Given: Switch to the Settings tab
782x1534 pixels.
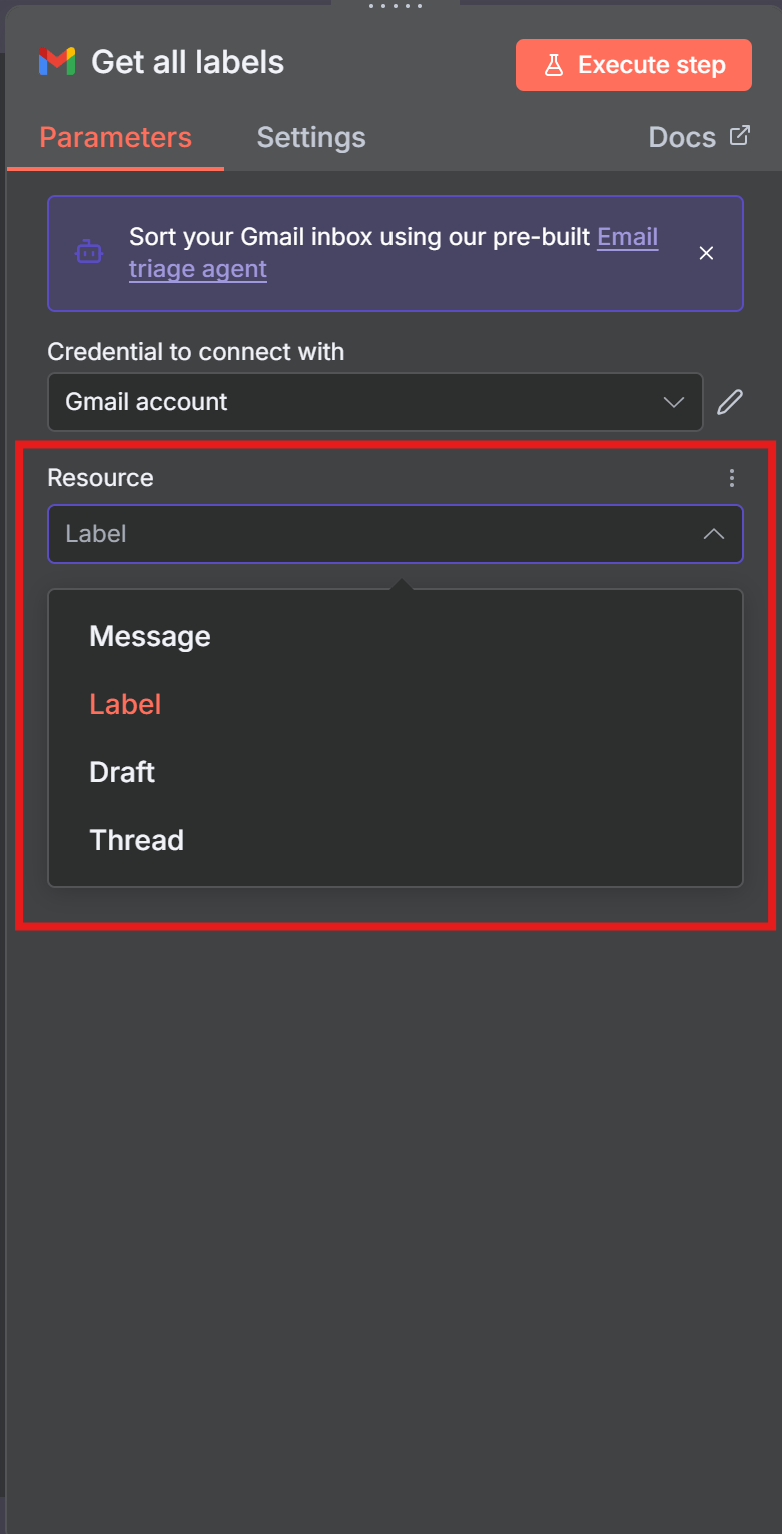Looking at the screenshot, I should pyautogui.click(x=310, y=137).
